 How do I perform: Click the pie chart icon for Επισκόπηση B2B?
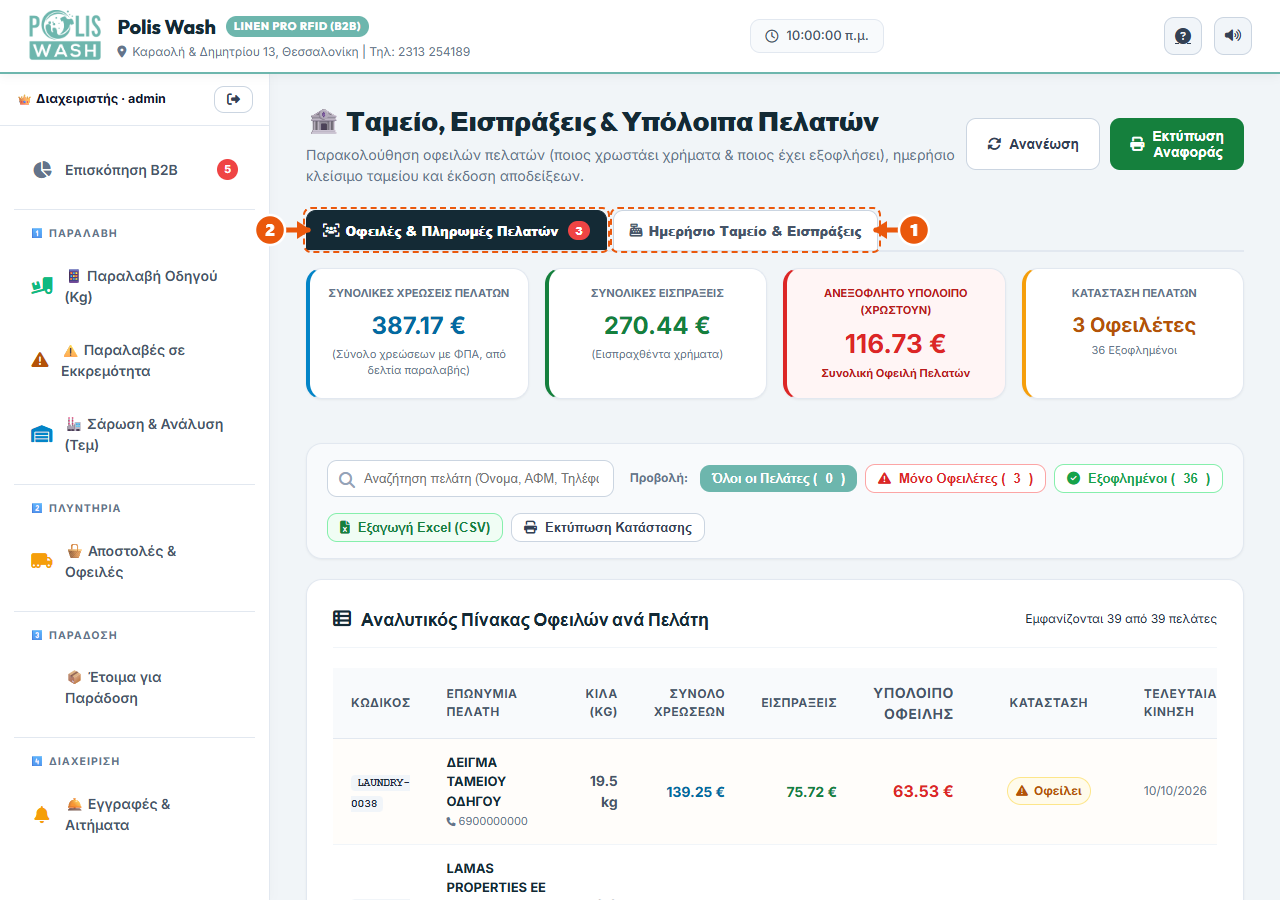41,170
